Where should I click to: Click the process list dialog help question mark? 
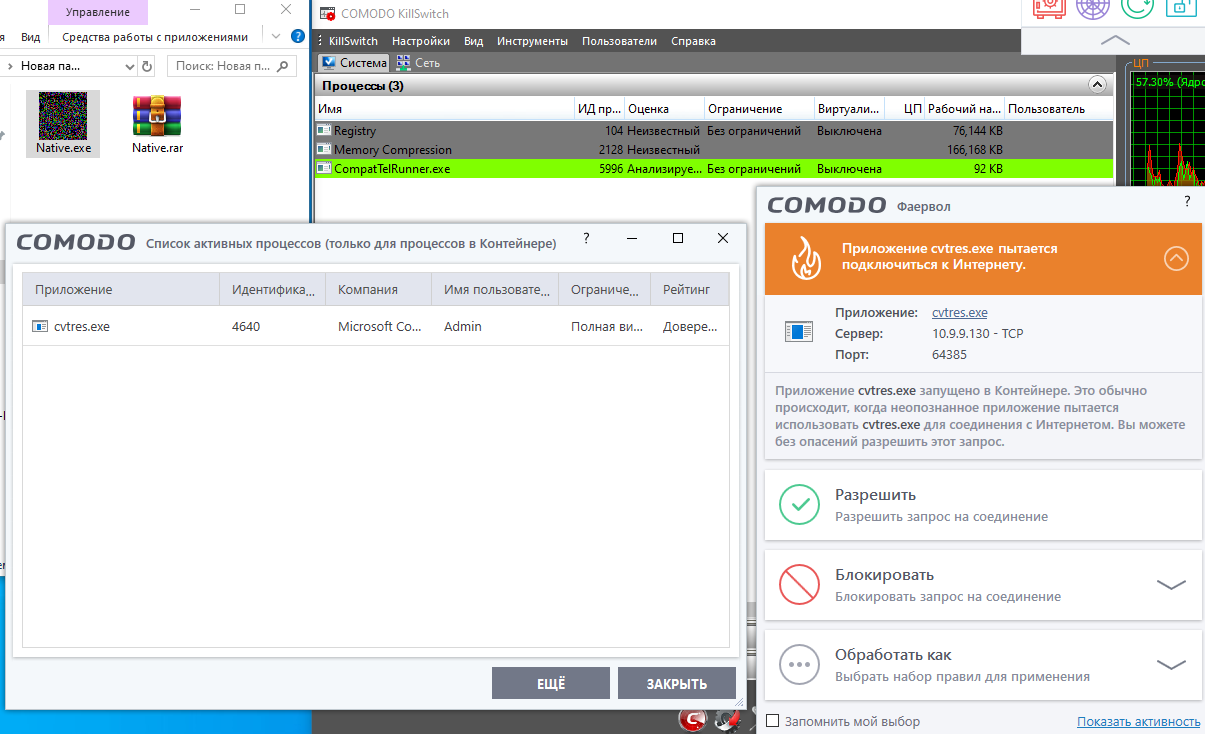(586, 238)
